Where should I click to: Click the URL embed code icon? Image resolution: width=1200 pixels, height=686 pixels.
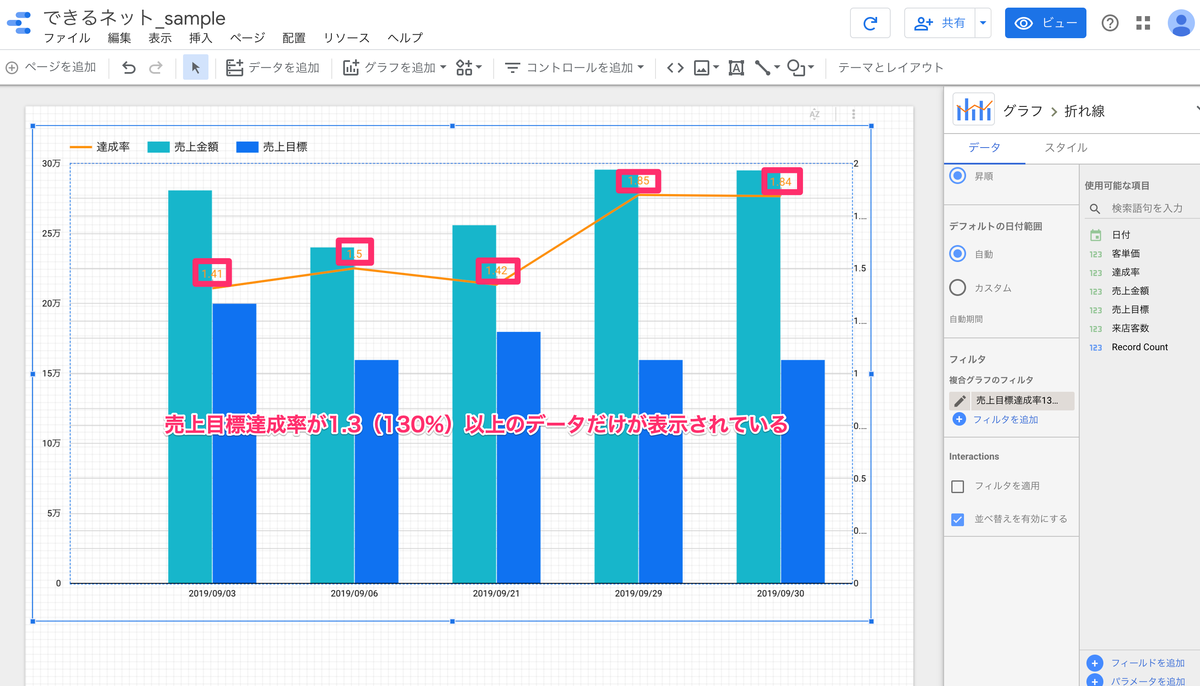coord(675,68)
